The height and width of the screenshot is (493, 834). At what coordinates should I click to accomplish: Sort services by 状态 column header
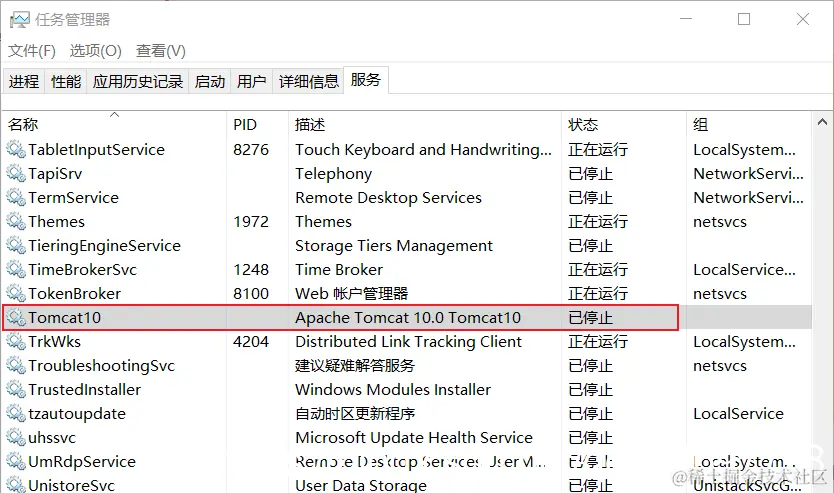point(624,124)
